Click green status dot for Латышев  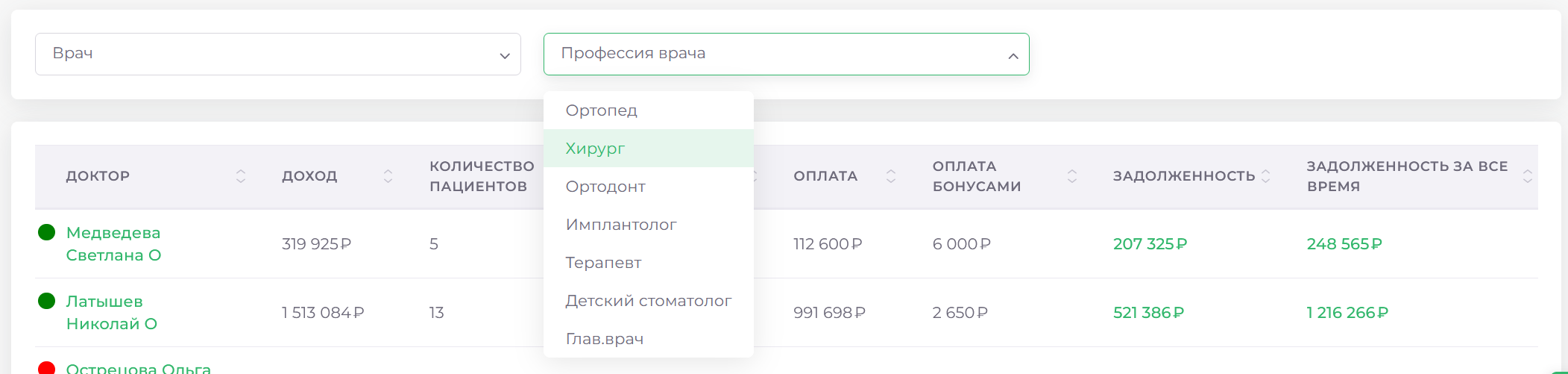point(46,301)
